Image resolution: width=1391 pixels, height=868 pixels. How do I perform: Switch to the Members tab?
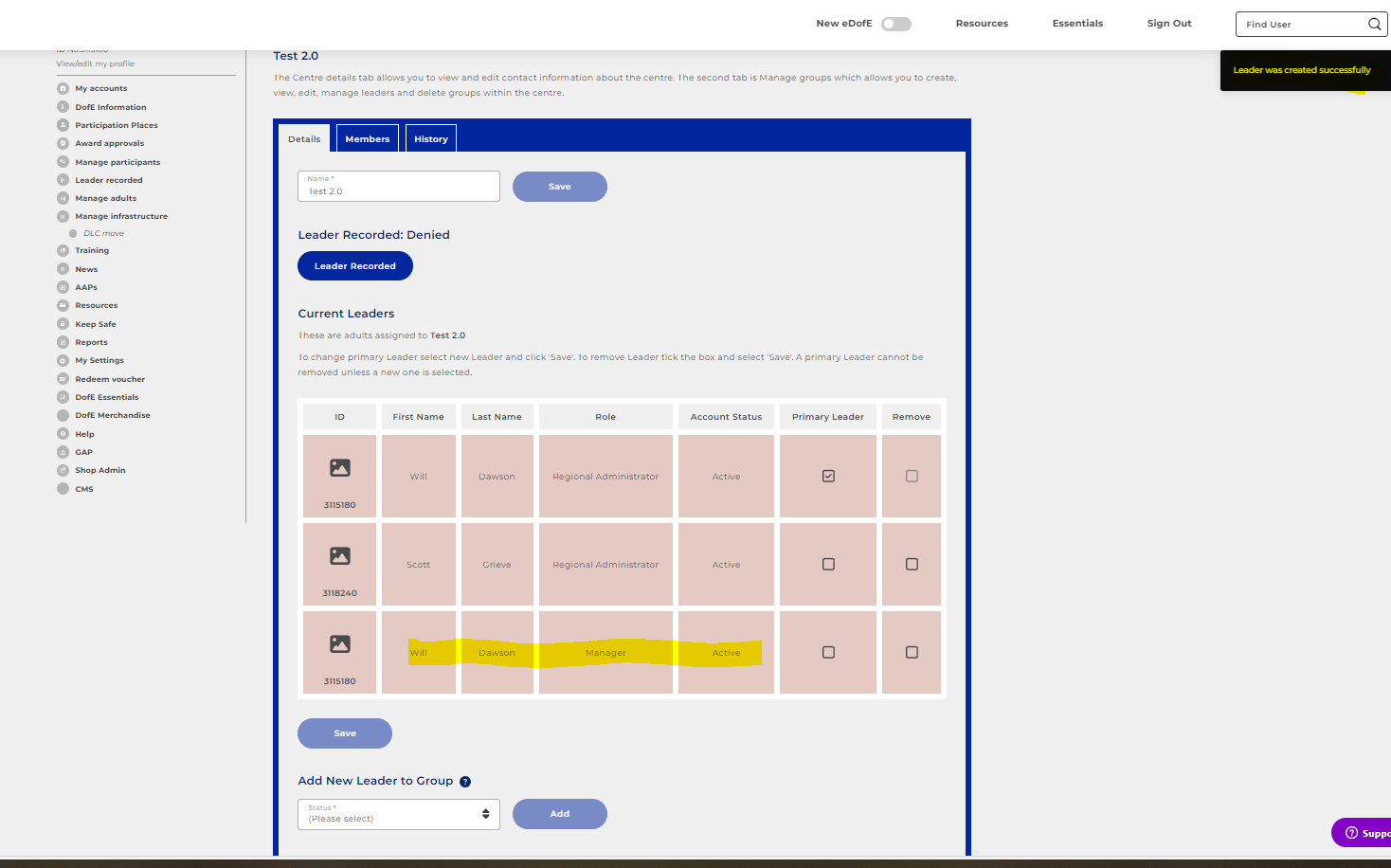point(367,139)
